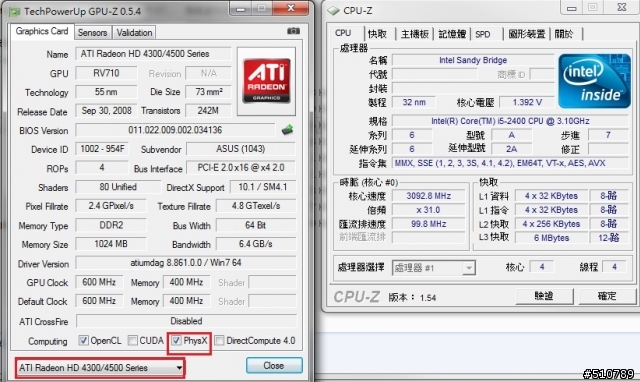Click the x 31.0 multiplier value
This screenshot has height=382, width=640.
(429, 210)
